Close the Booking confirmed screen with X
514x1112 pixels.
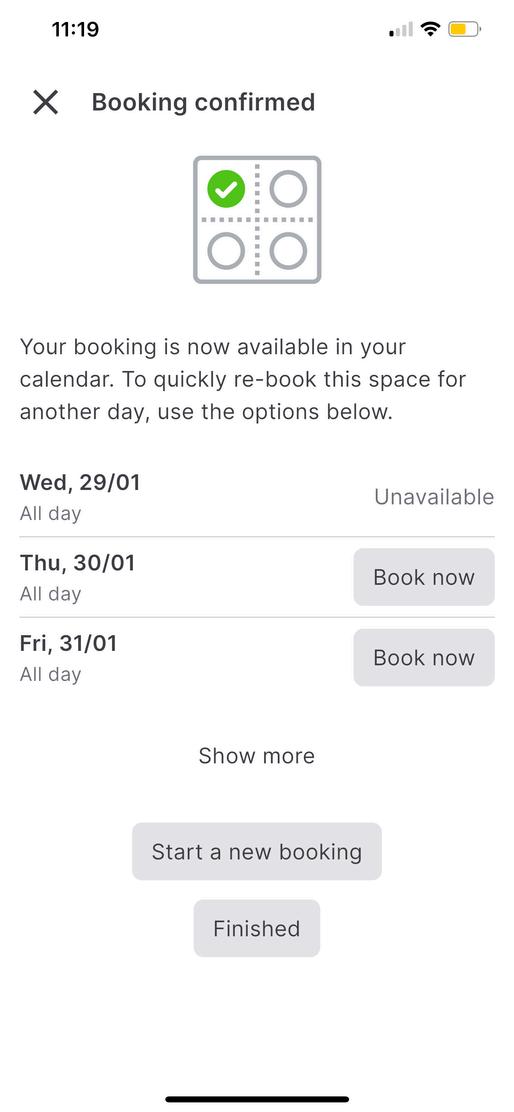[x=45, y=103]
